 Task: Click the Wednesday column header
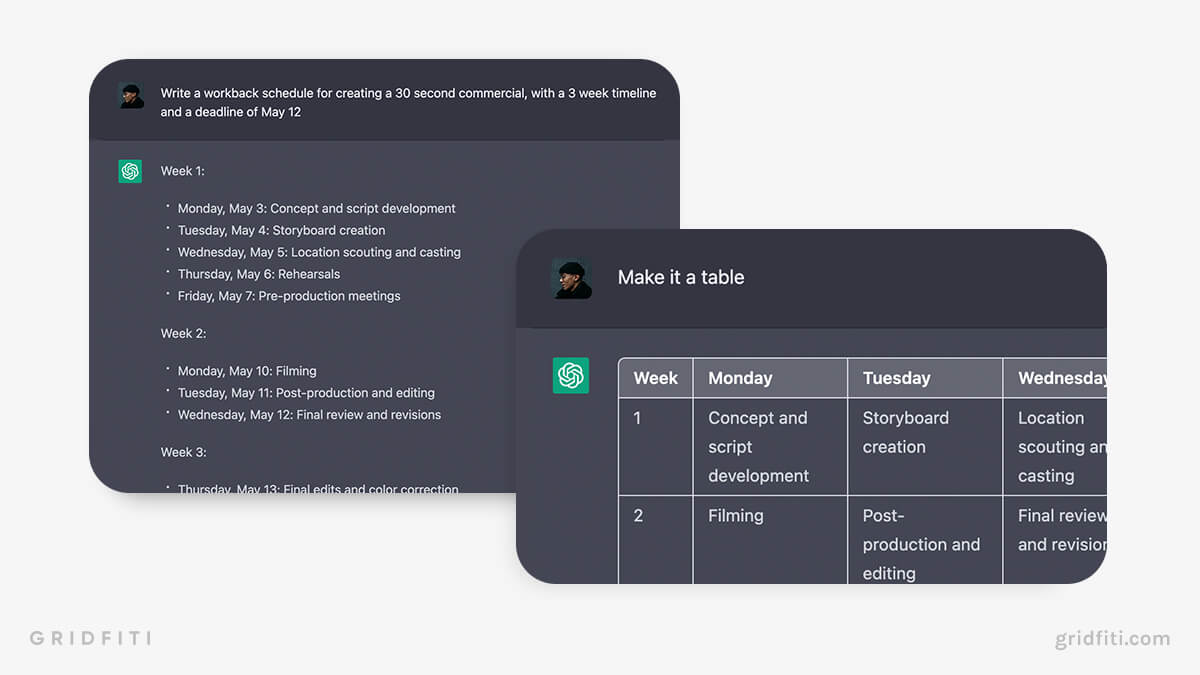pyautogui.click(x=1055, y=378)
